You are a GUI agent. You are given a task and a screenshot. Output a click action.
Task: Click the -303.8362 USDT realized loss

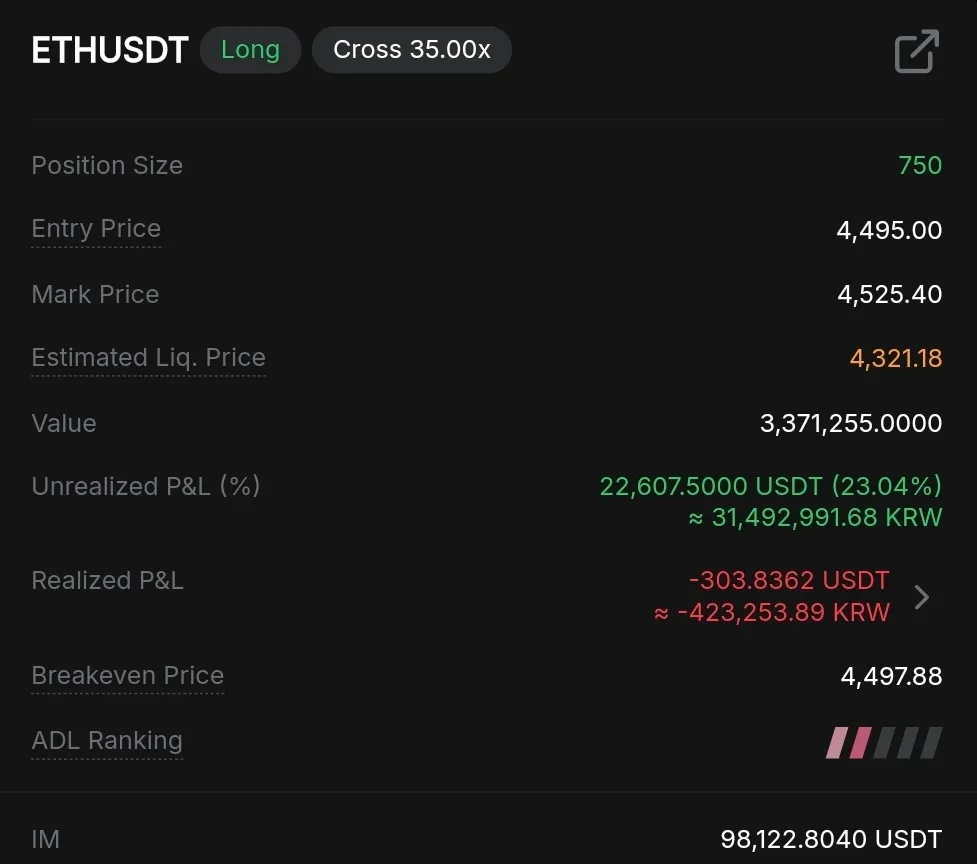point(788,581)
